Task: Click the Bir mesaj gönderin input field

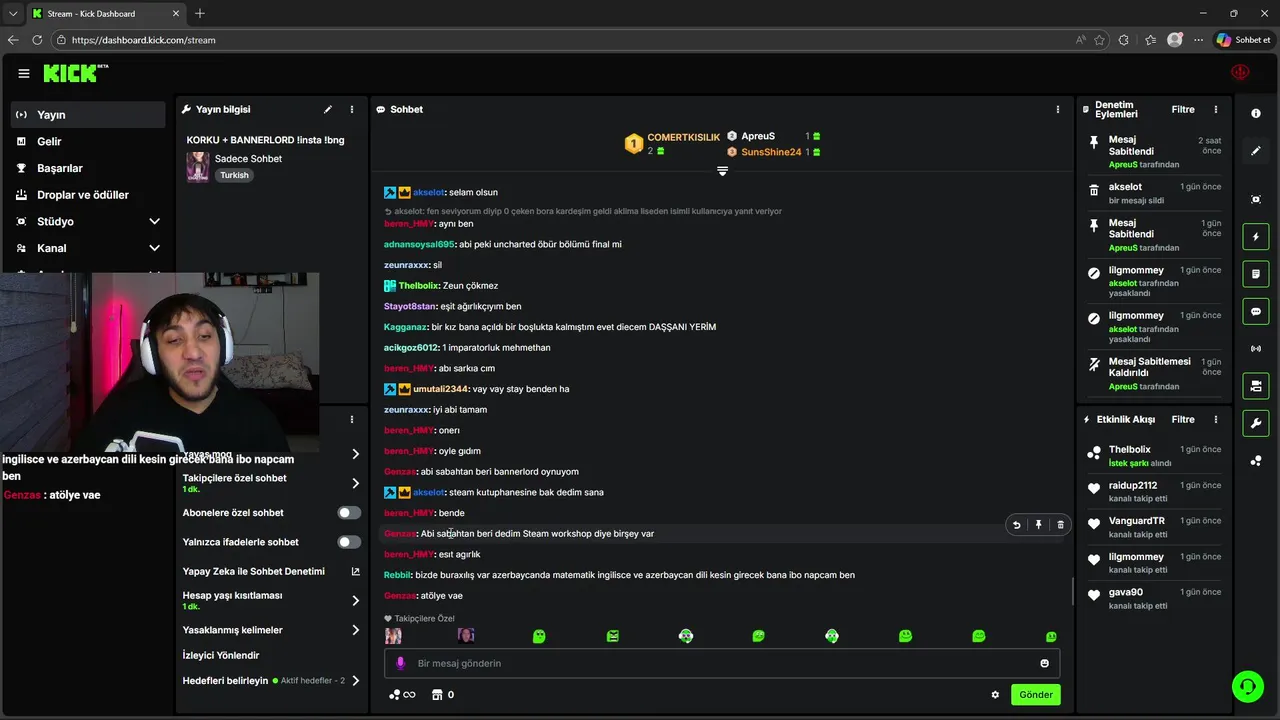Action: 722,663
